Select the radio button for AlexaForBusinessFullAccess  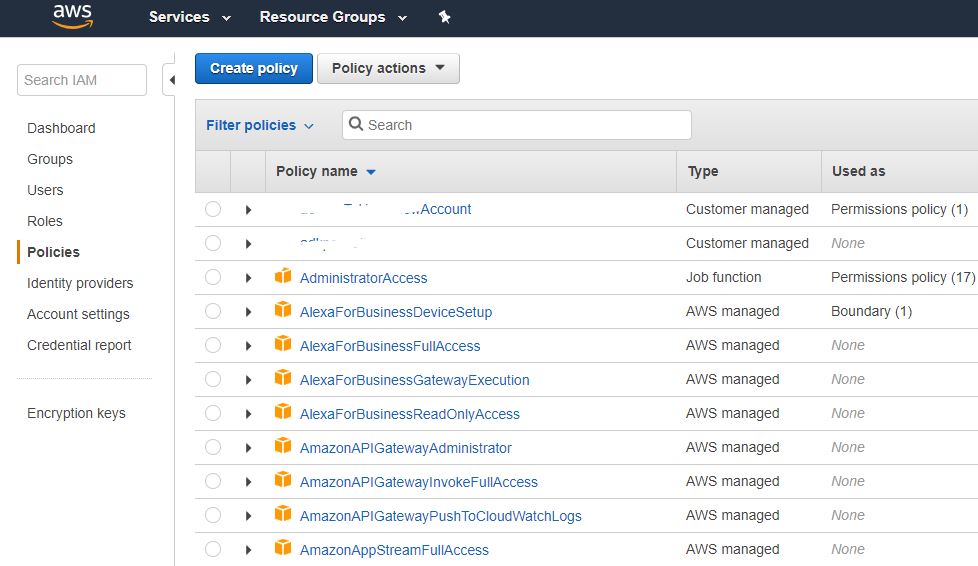pyautogui.click(x=213, y=344)
